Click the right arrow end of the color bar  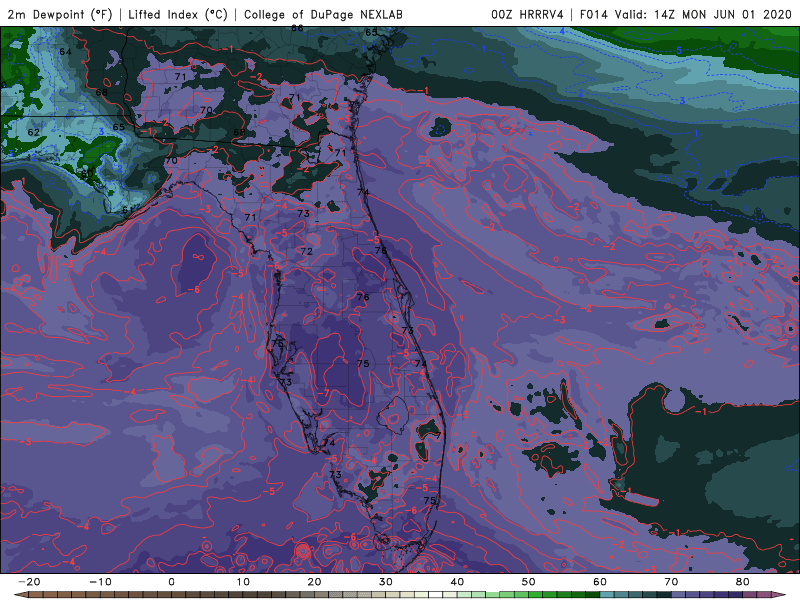pos(779,594)
